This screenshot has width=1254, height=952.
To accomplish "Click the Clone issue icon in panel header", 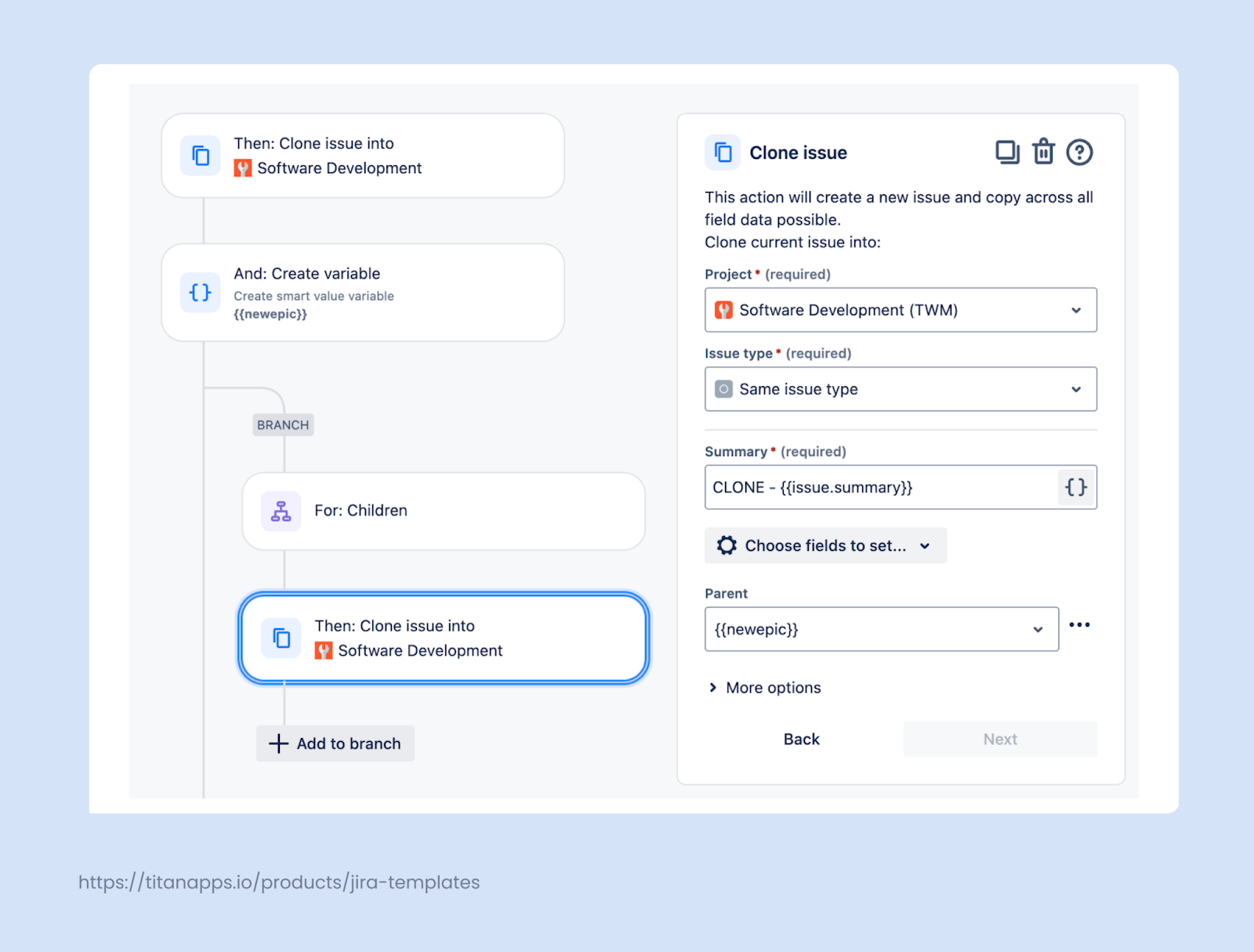I will 722,152.
